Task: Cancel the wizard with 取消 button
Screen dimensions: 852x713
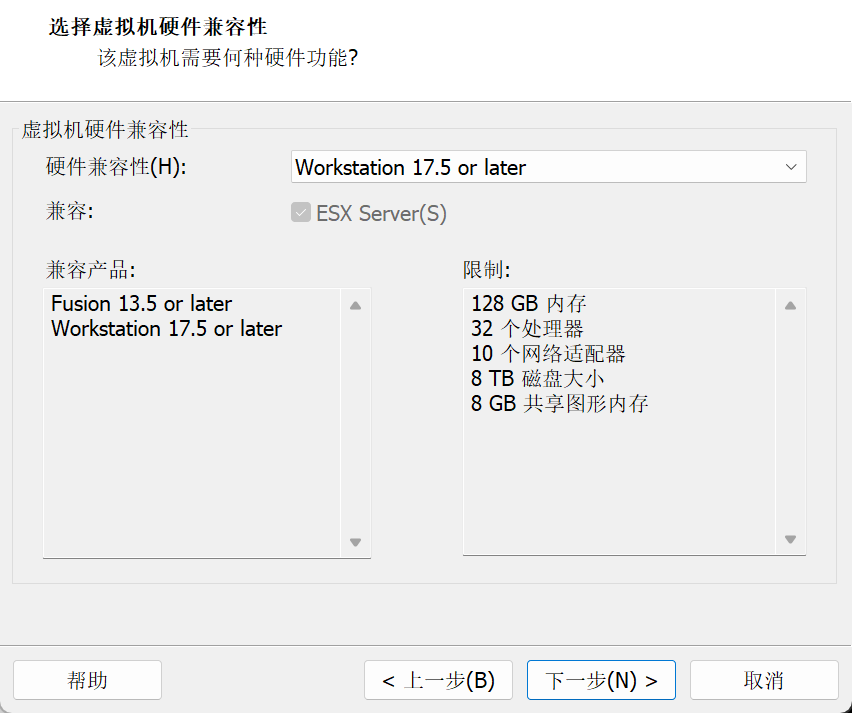Action: (764, 680)
